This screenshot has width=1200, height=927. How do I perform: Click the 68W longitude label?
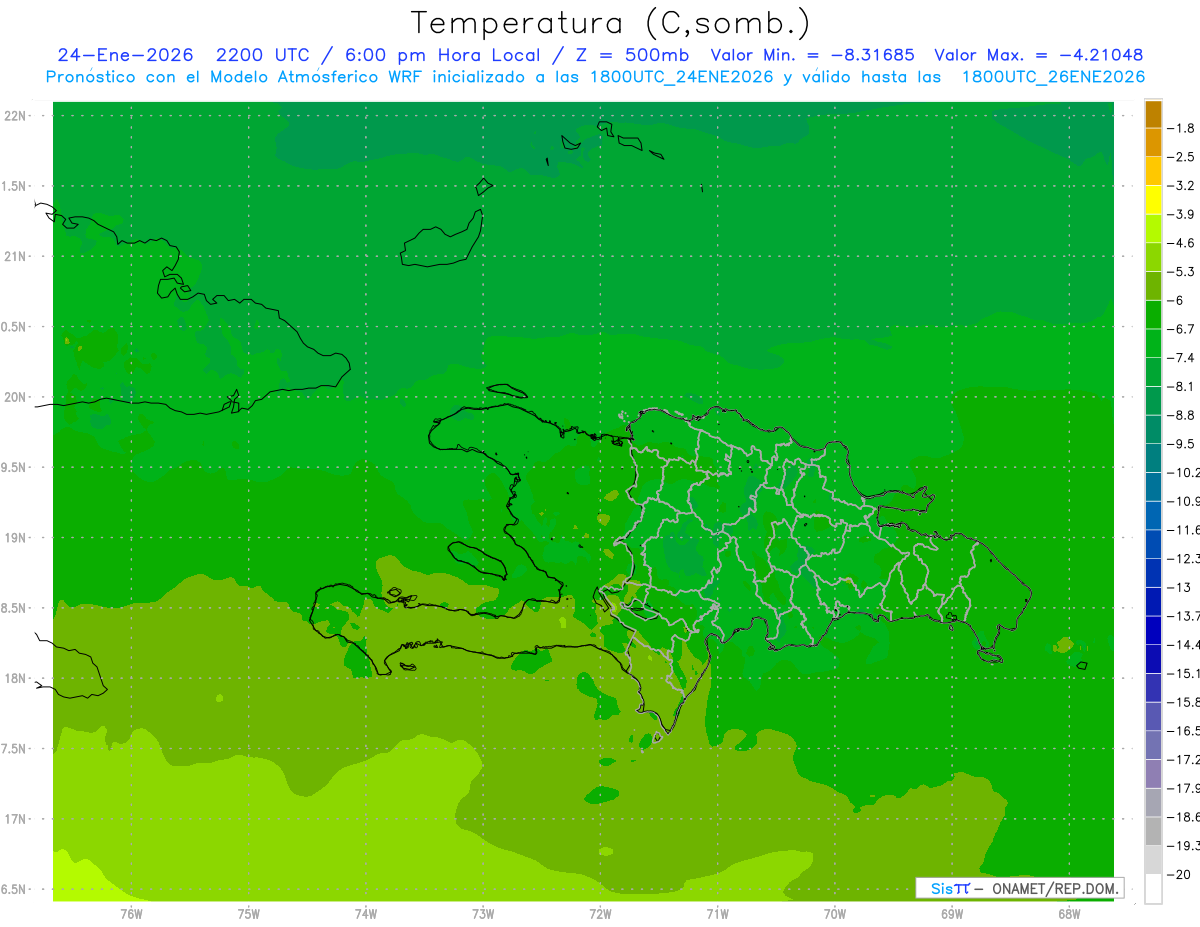tap(1069, 913)
